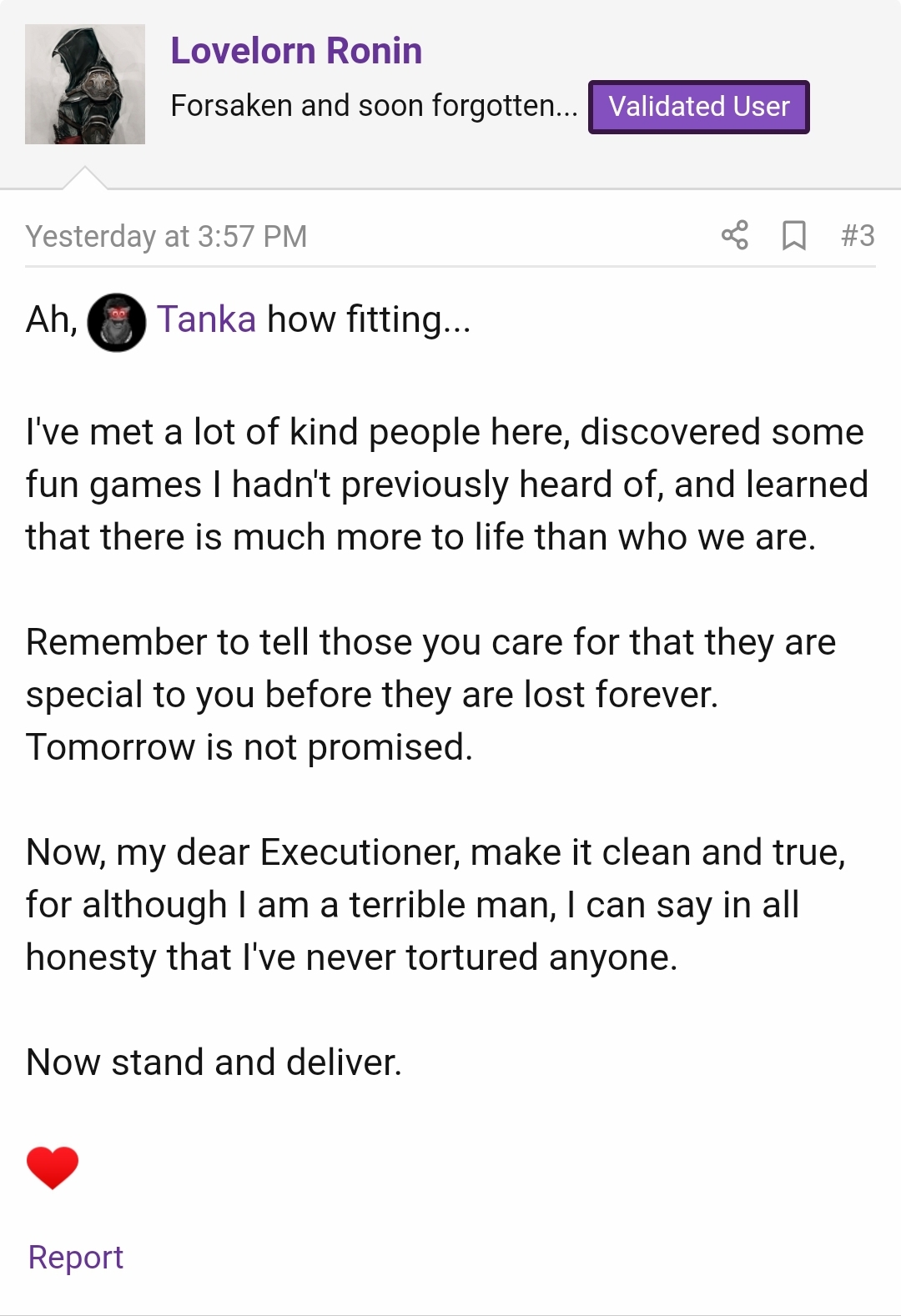Click the user title 'Forsaken and soon forgotten...'
Screen dimensions: 901x1316
click(374, 106)
